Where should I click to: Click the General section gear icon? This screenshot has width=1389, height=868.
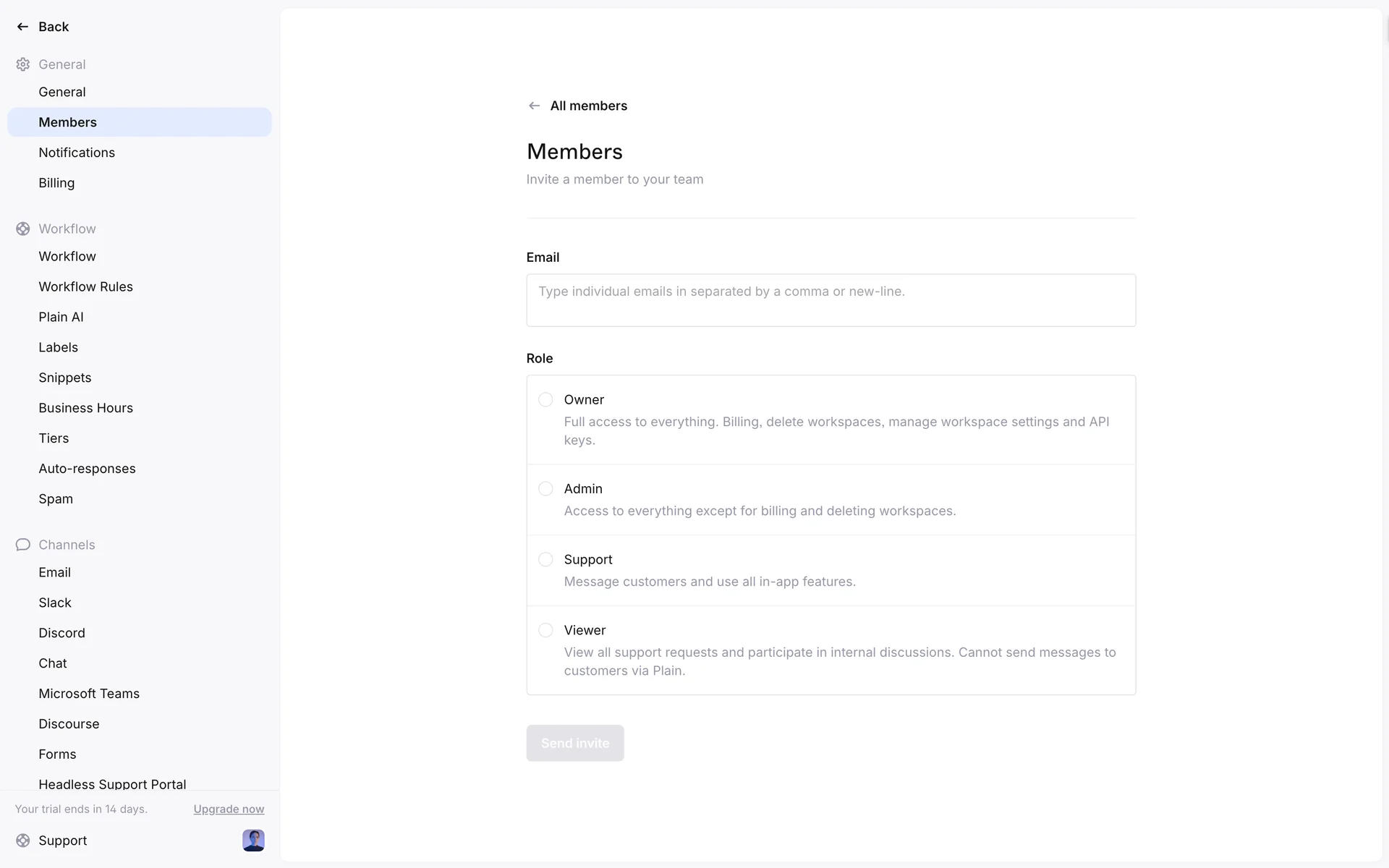pyautogui.click(x=23, y=64)
